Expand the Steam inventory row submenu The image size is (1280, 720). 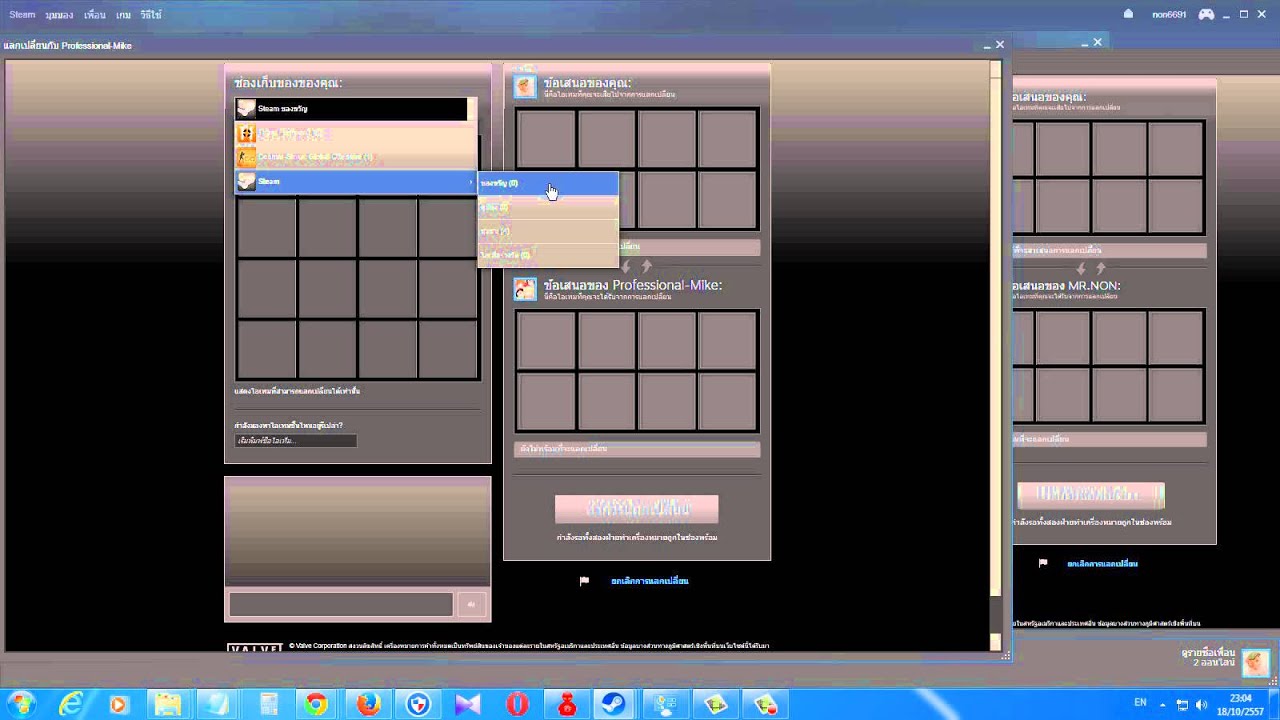[356, 182]
